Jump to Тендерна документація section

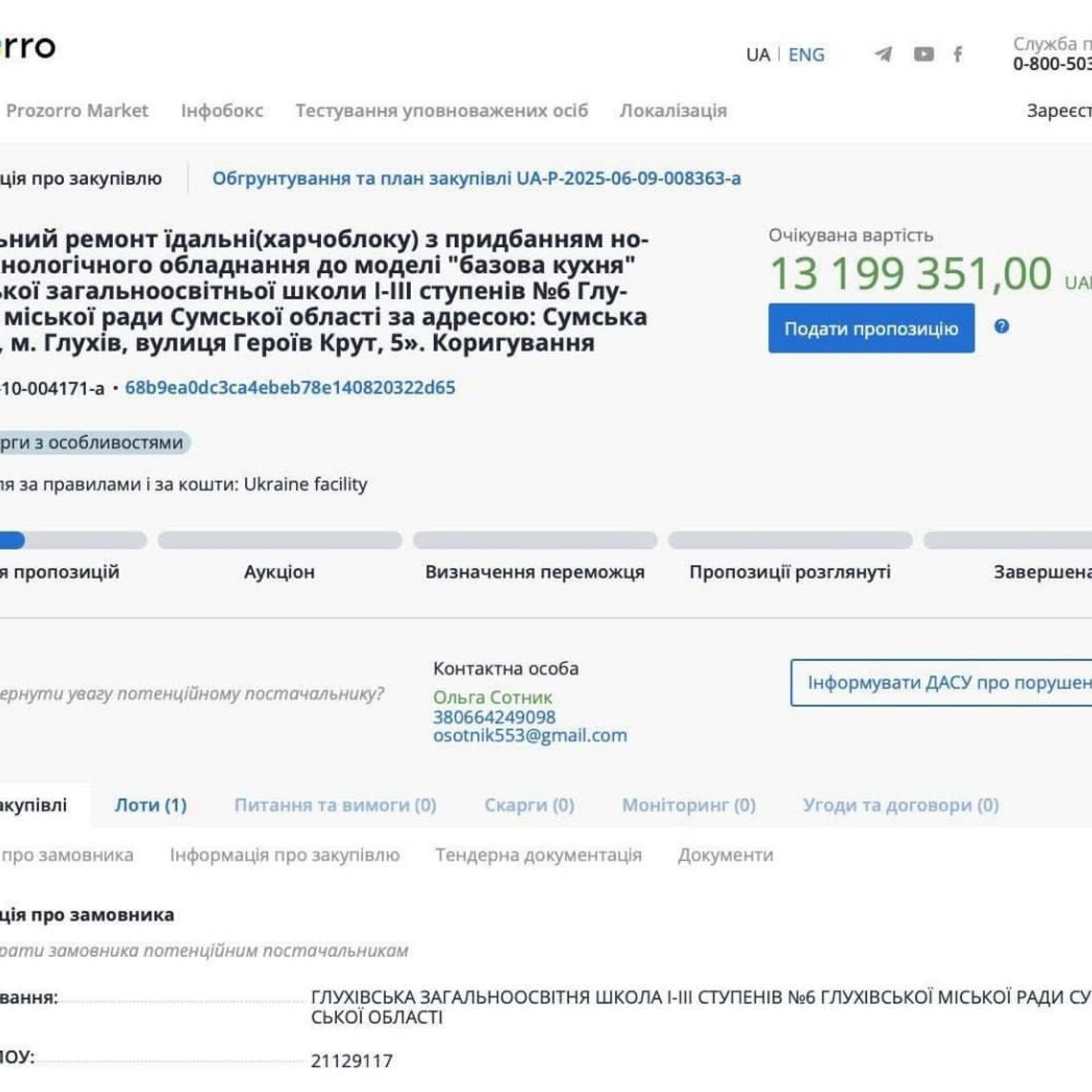[x=538, y=855]
